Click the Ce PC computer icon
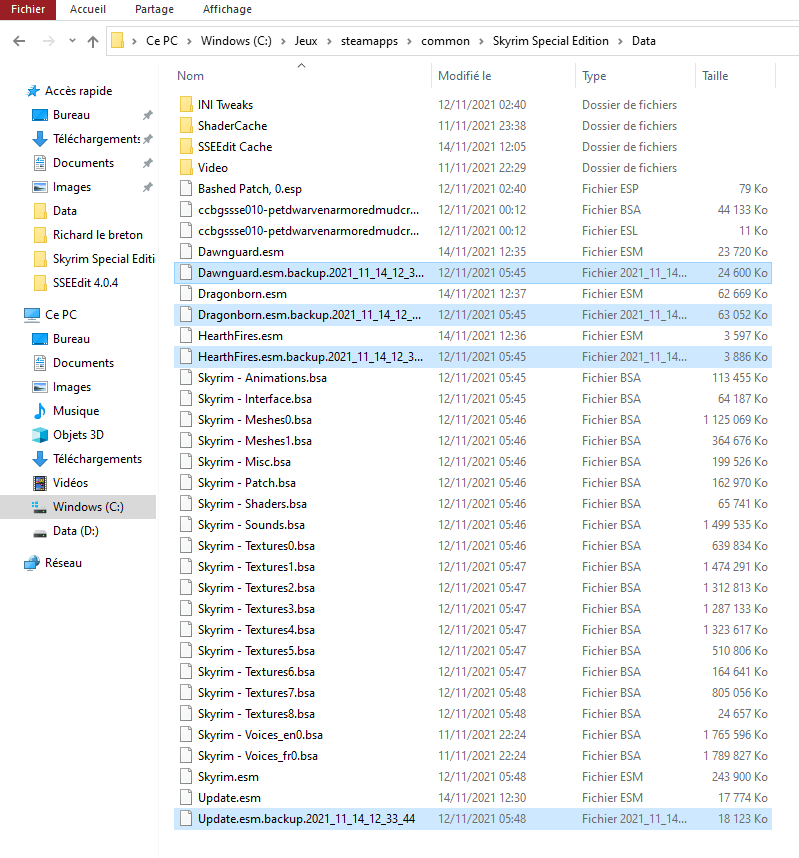The image size is (799, 858). pos(32,315)
